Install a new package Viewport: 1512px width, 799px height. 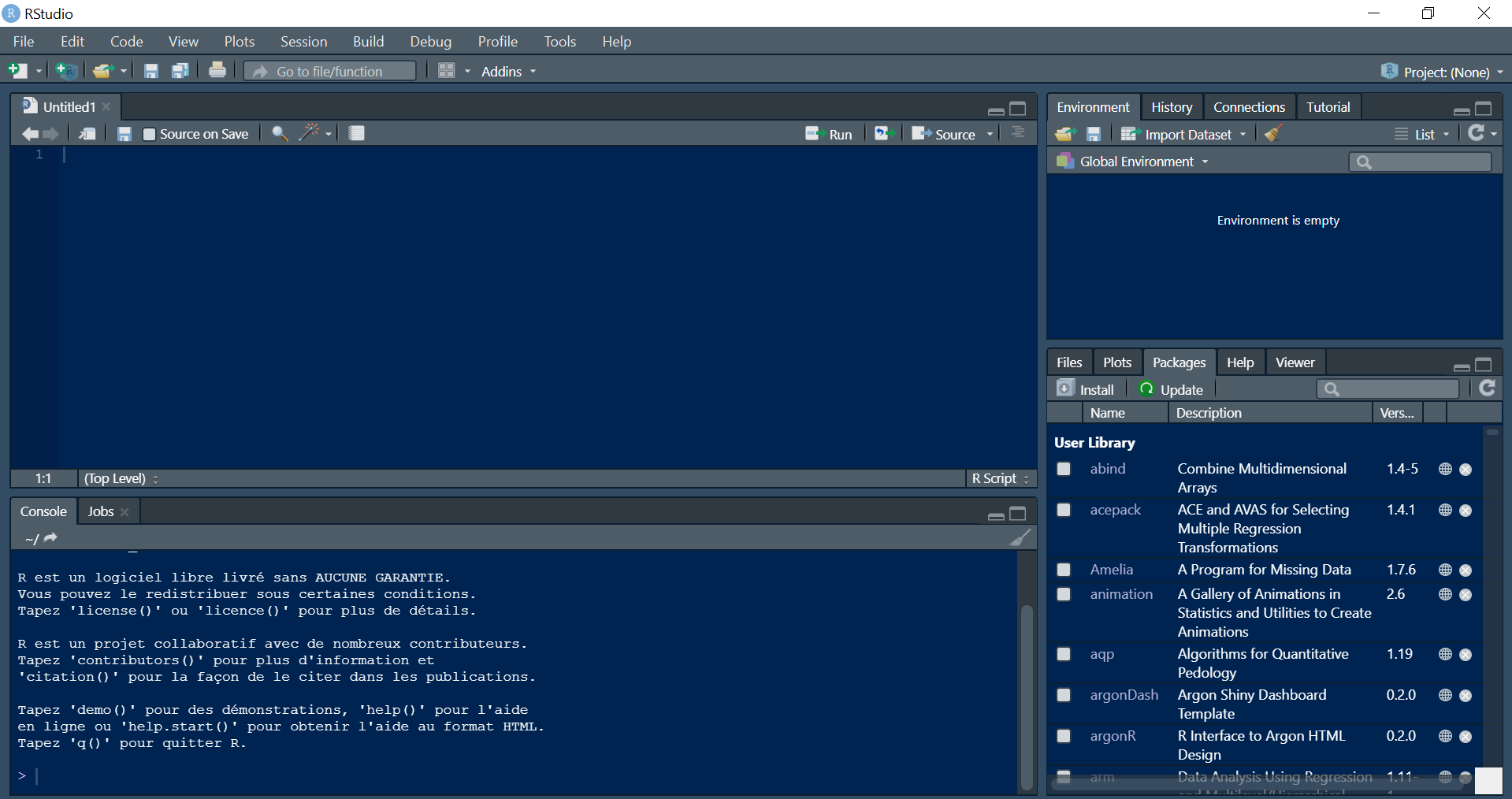(x=1086, y=388)
